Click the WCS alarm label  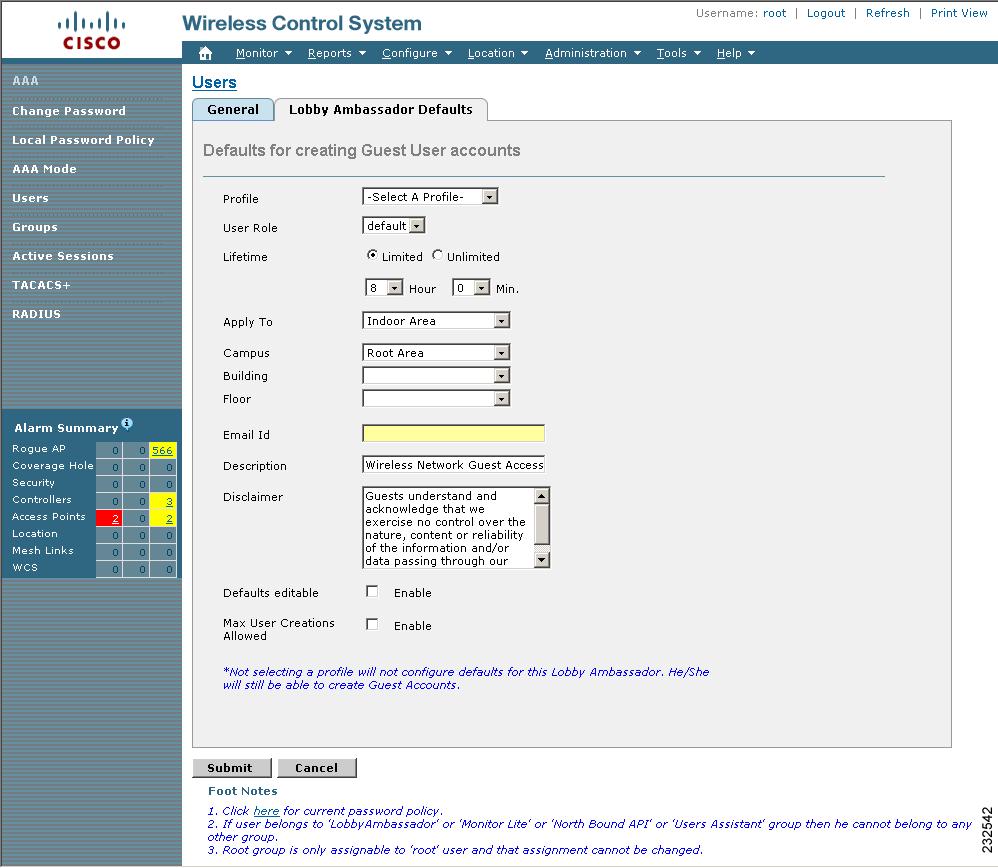[x=25, y=568]
